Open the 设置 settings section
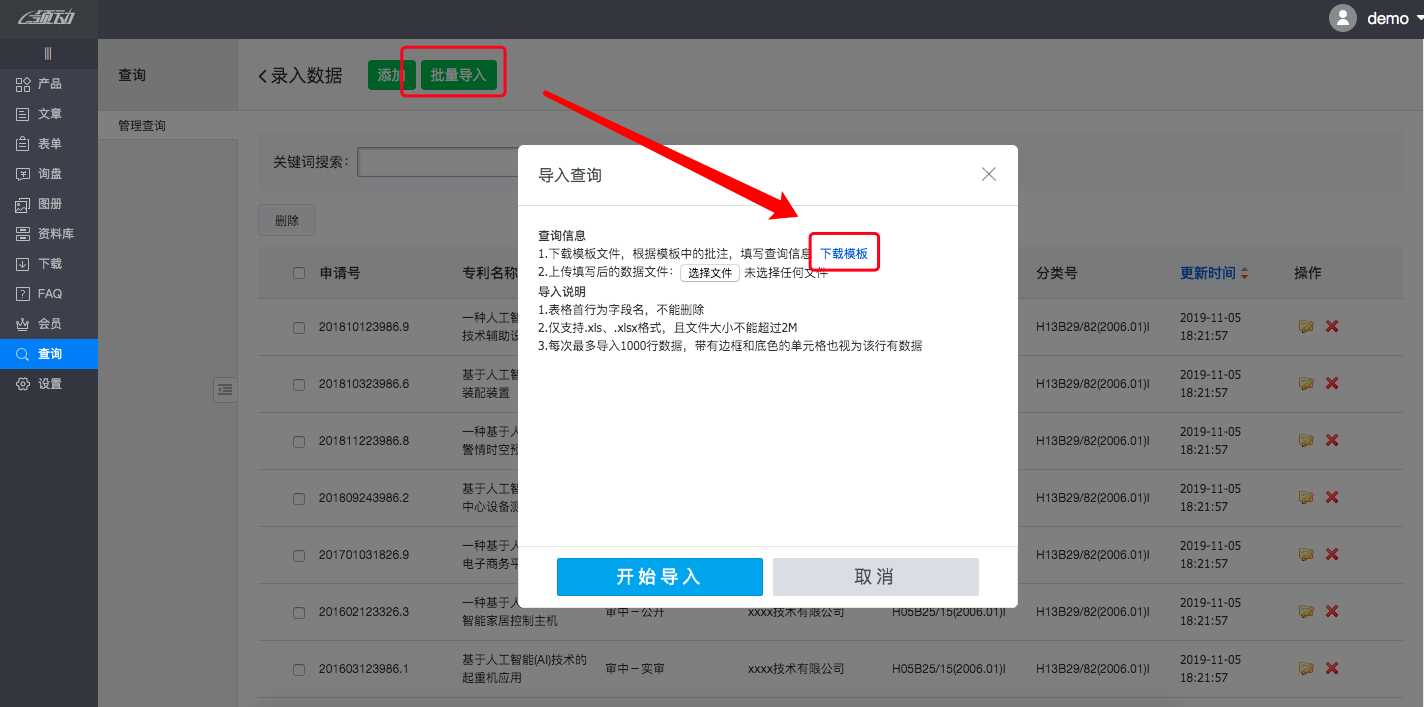The image size is (1424, 707). click(46, 382)
